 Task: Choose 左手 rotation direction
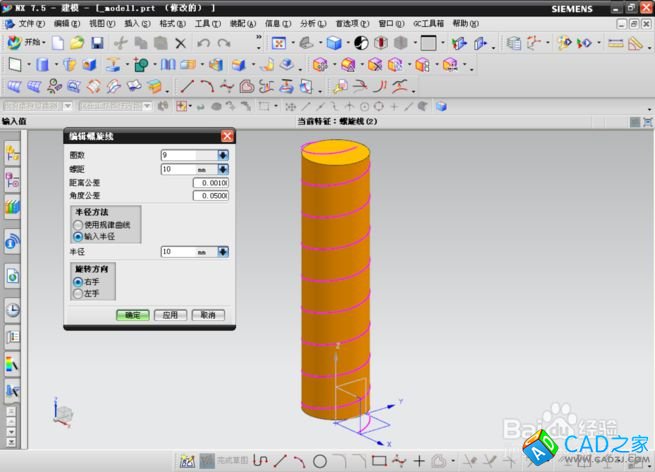[78, 293]
